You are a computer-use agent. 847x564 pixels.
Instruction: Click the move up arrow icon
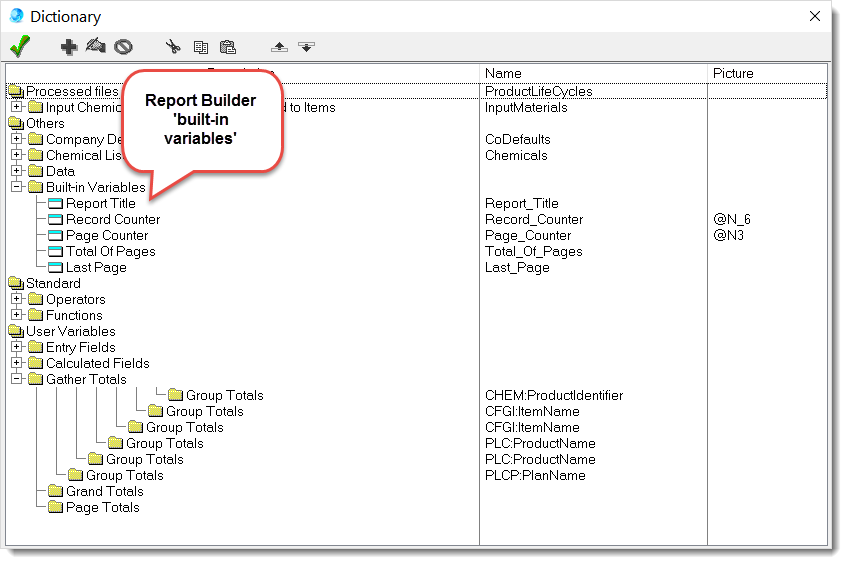click(279, 47)
